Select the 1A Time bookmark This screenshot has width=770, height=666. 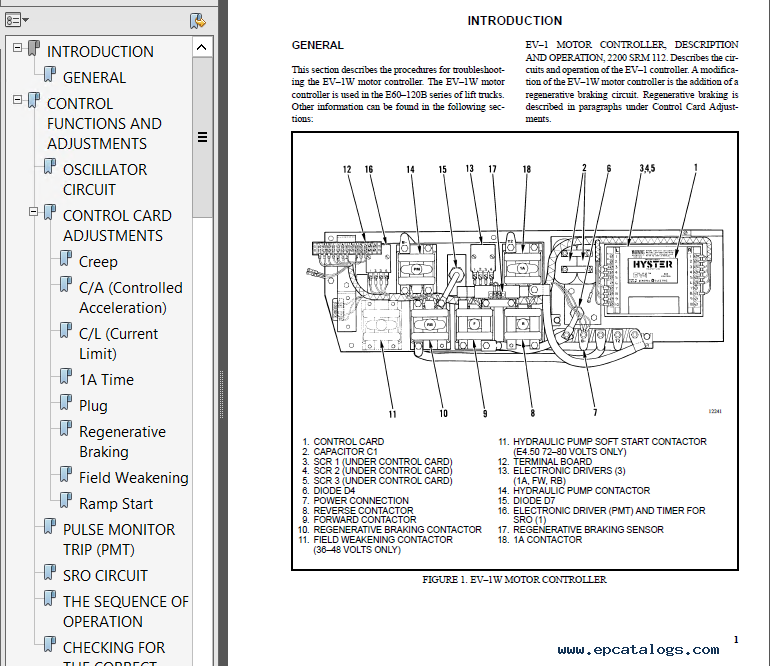point(107,380)
